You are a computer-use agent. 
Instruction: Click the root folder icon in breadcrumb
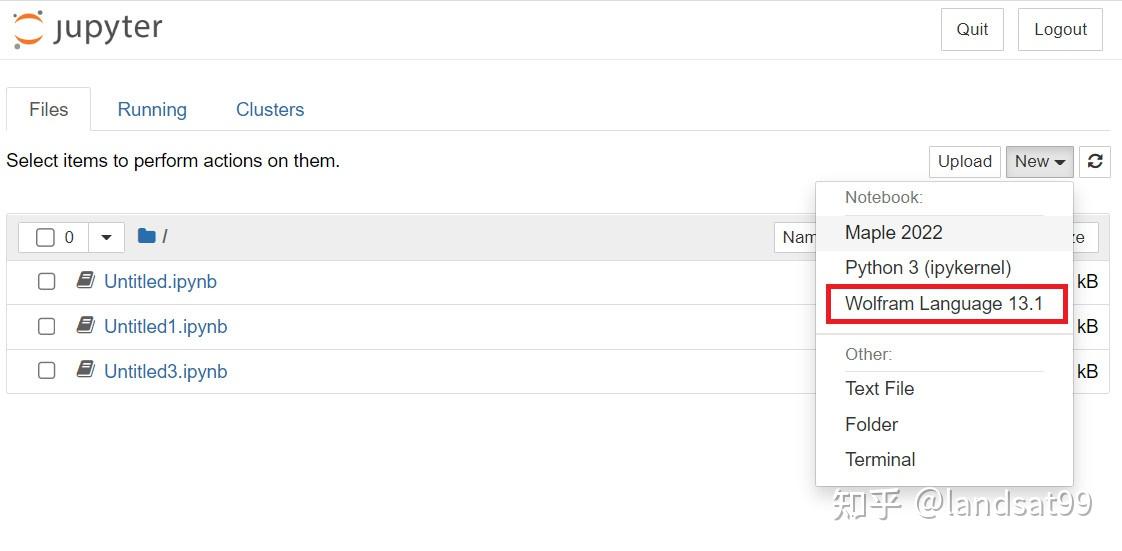pos(146,236)
